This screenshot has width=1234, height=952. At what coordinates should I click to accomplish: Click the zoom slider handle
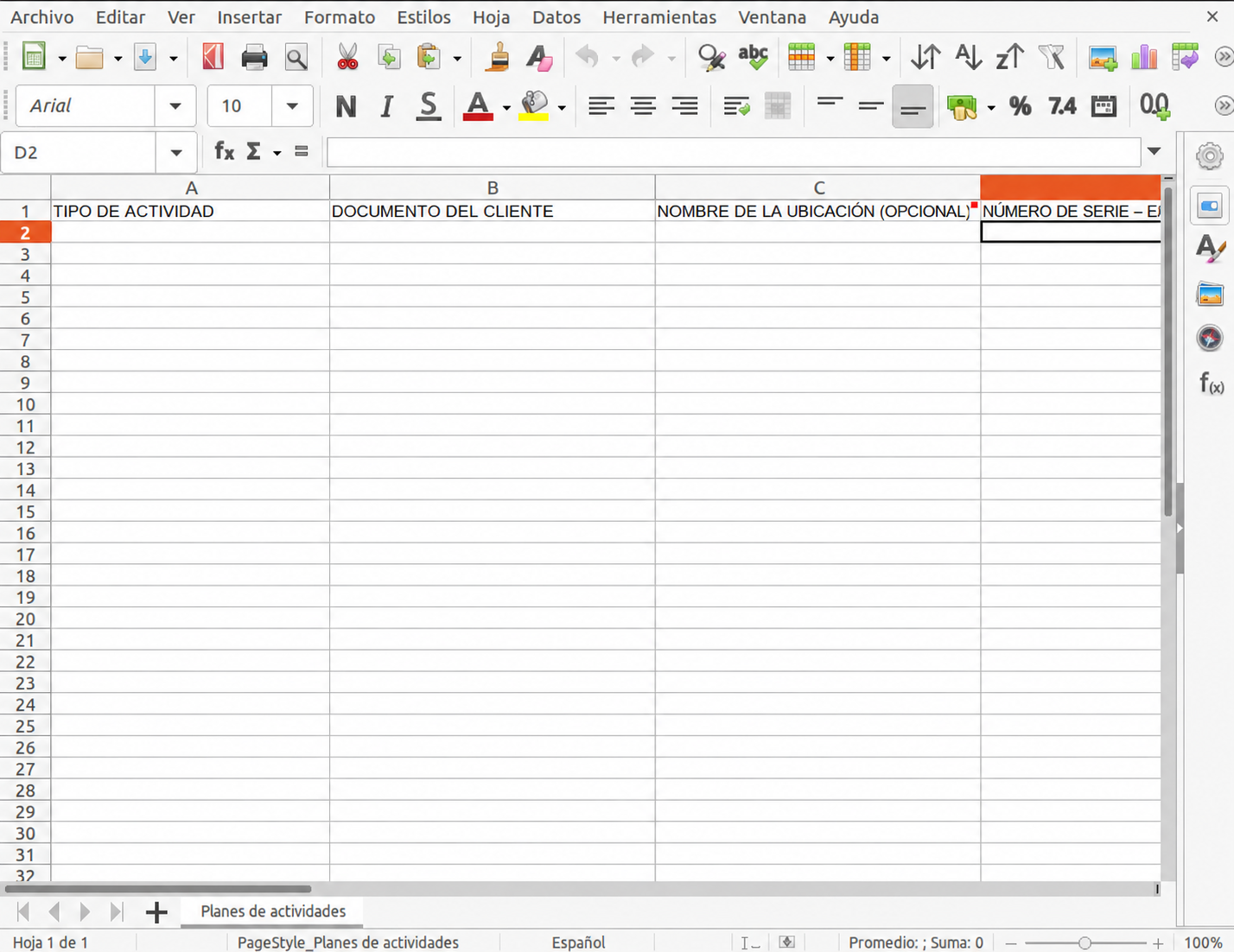1085,943
